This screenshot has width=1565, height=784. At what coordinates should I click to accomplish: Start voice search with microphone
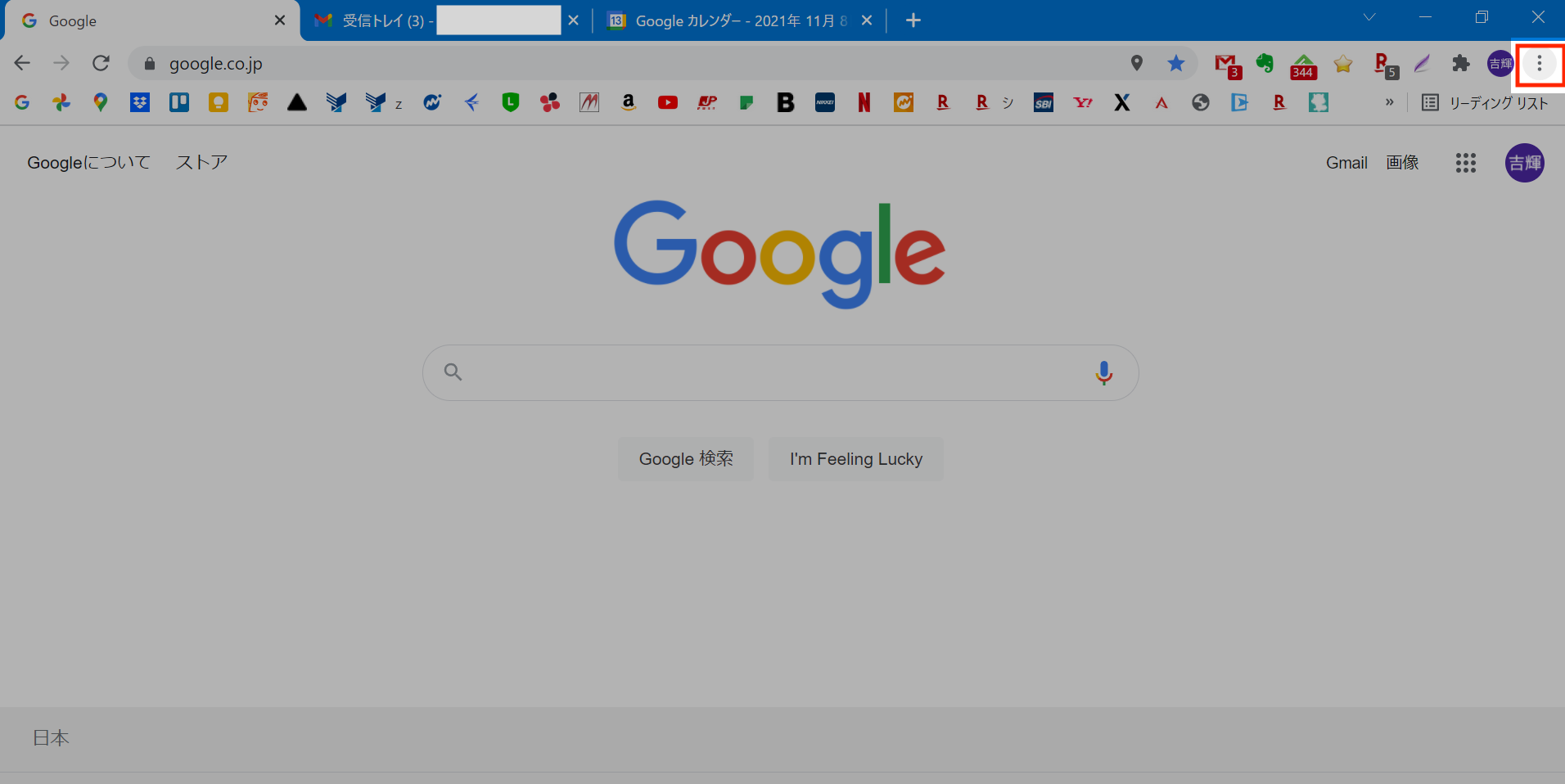pos(1103,372)
